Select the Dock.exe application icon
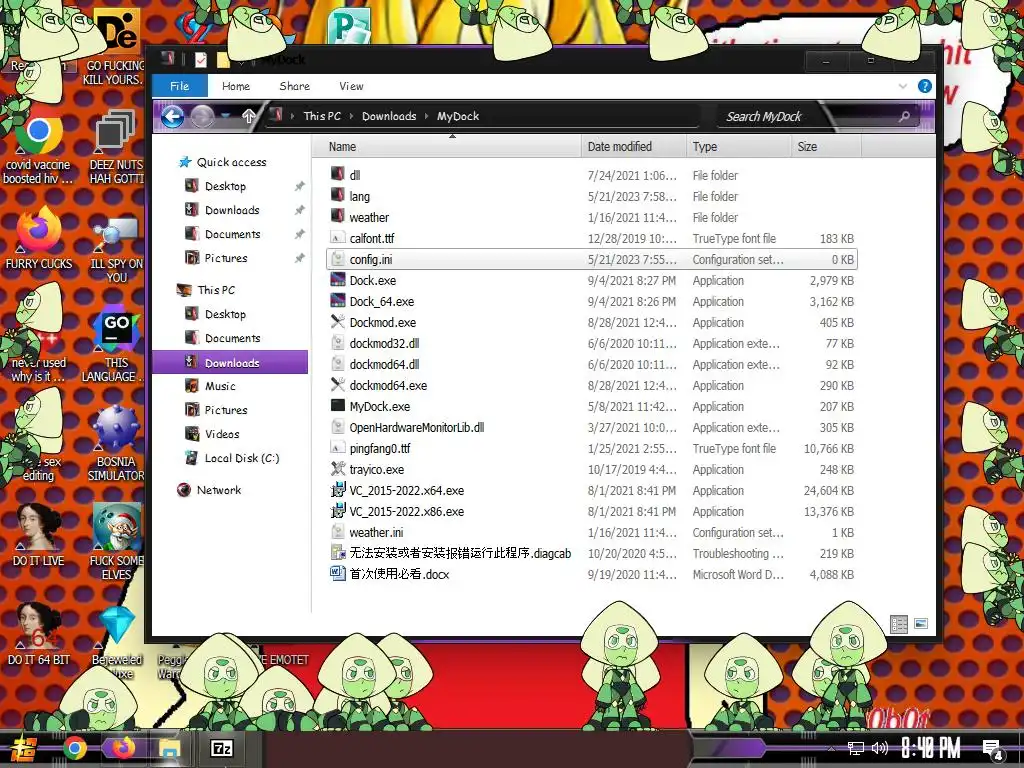This screenshot has height=768, width=1024. 338,280
